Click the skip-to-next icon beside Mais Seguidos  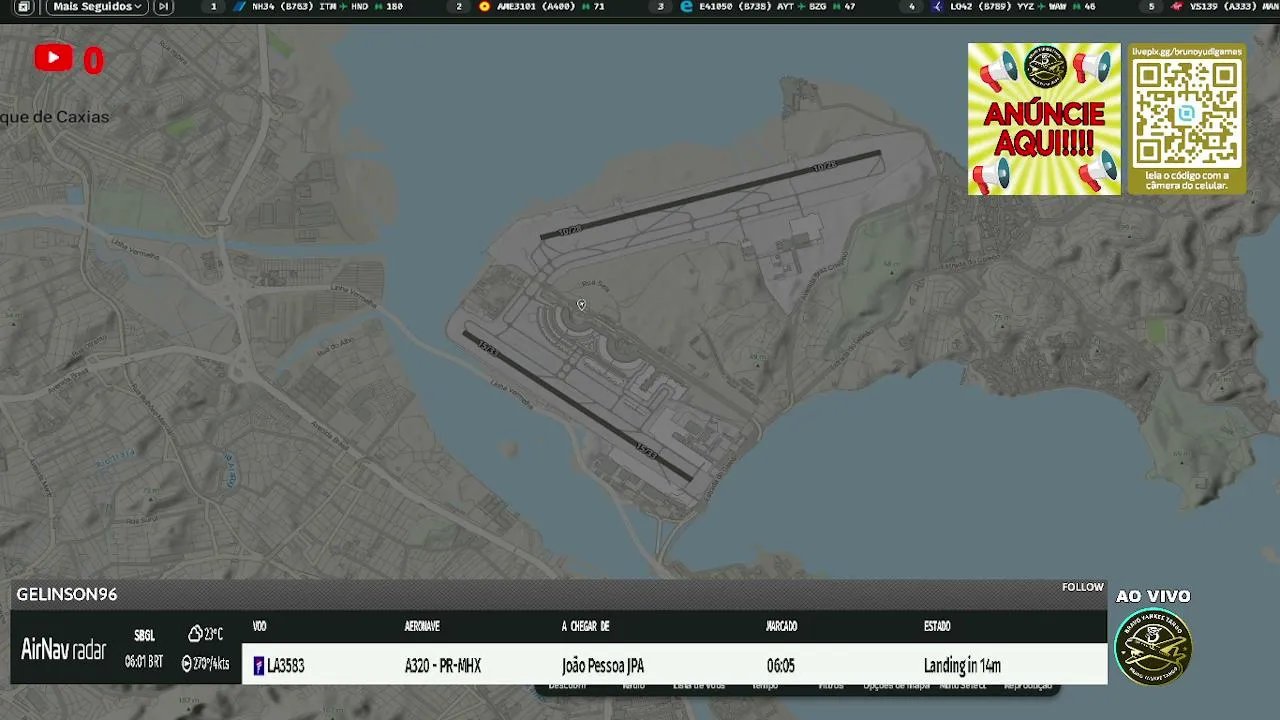click(x=164, y=7)
